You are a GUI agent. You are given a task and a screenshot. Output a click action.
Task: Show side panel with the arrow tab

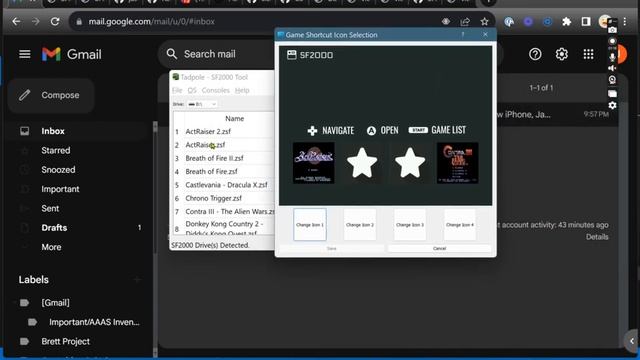click(632, 341)
